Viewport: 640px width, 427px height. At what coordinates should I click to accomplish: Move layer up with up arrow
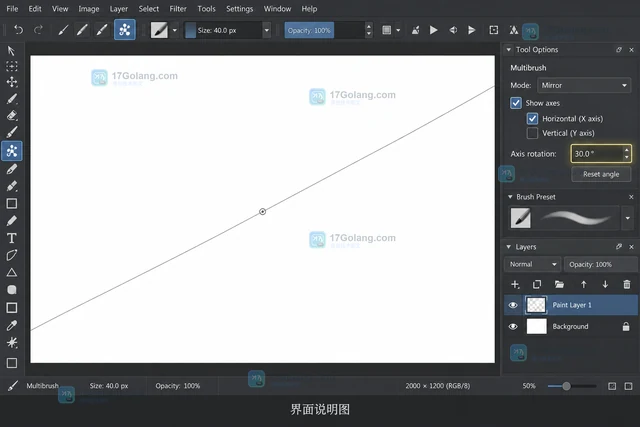tap(584, 284)
